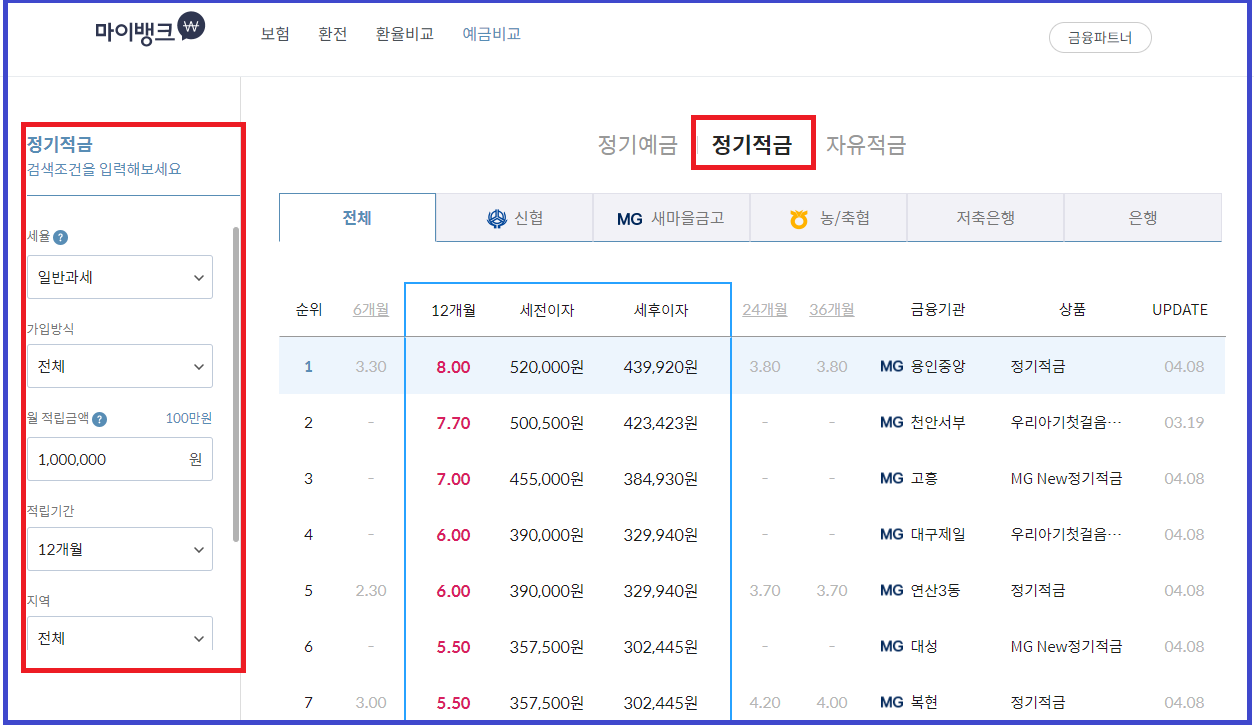Image resolution: width=1254 pixels, height=725 pixels.
Task: Click the 세후이자 column header
Action: tap(661, 310)
